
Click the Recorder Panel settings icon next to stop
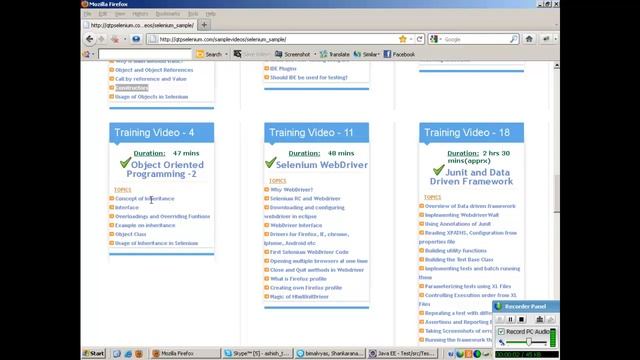[540, 319]
